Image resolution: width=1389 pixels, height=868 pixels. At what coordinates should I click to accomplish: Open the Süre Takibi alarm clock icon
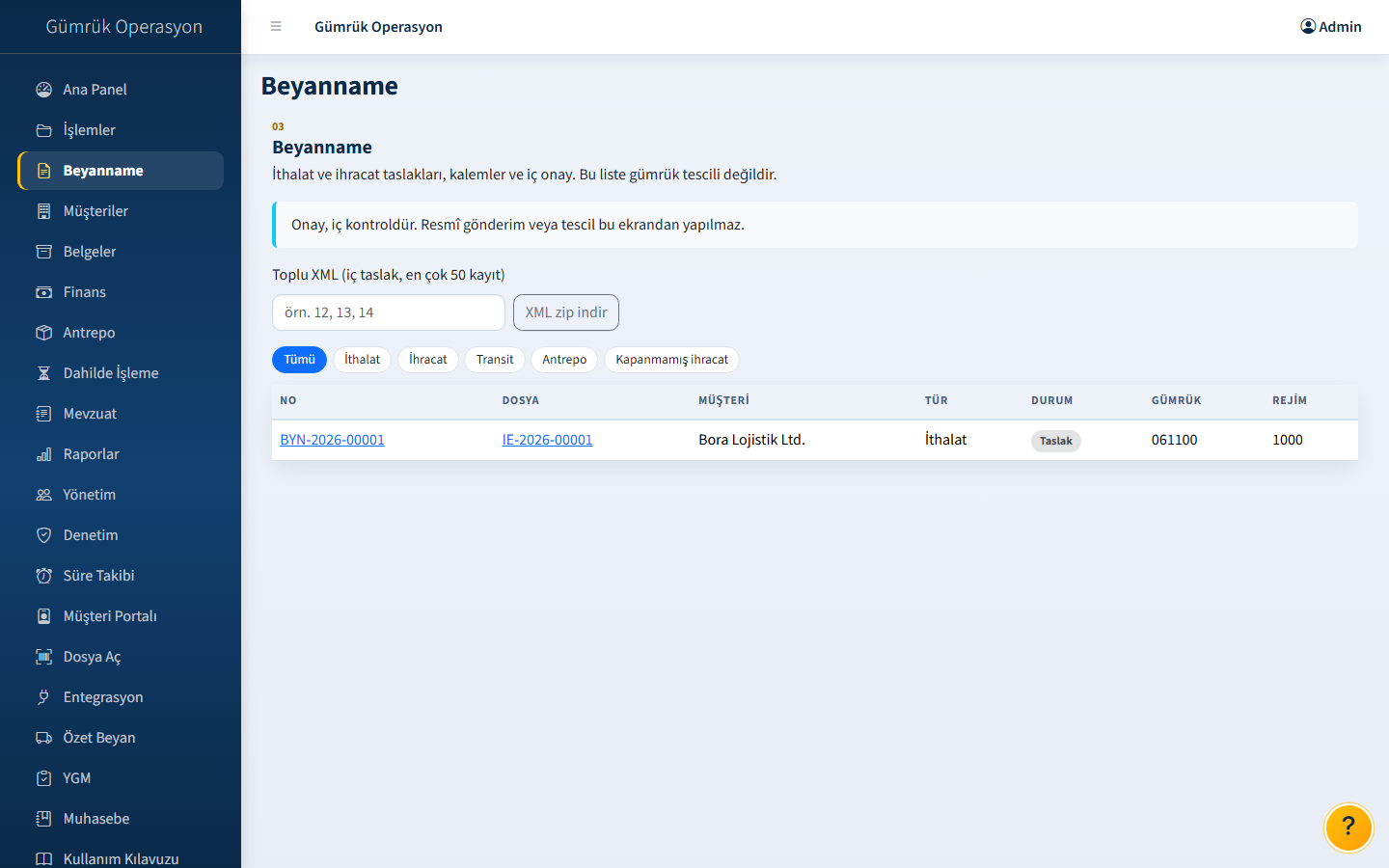pyautogui.click(x=43, y=576)
